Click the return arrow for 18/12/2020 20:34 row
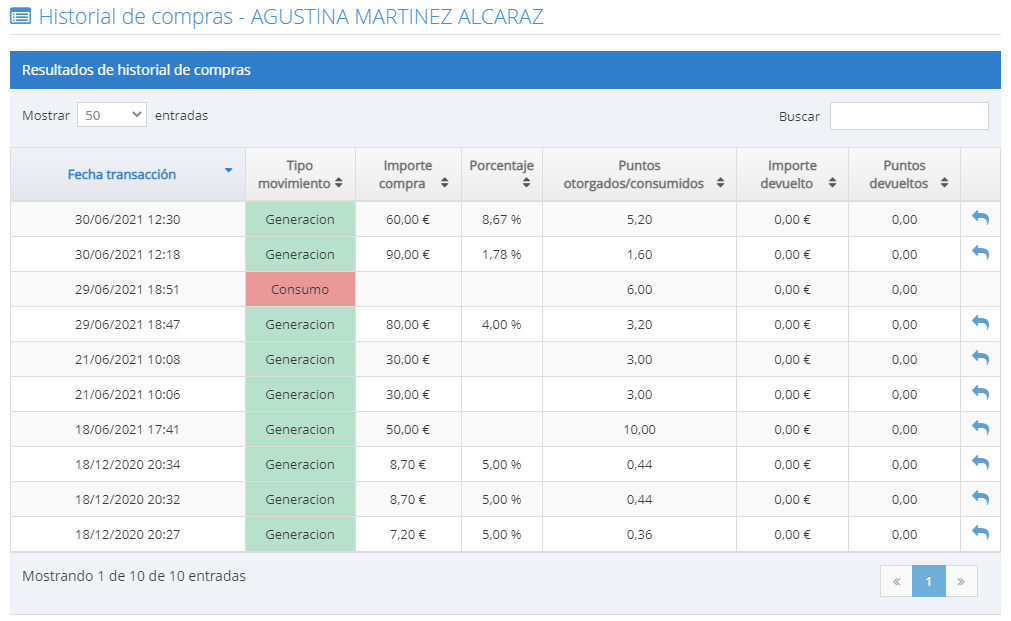1011x621 pixels. coord(980,463)
